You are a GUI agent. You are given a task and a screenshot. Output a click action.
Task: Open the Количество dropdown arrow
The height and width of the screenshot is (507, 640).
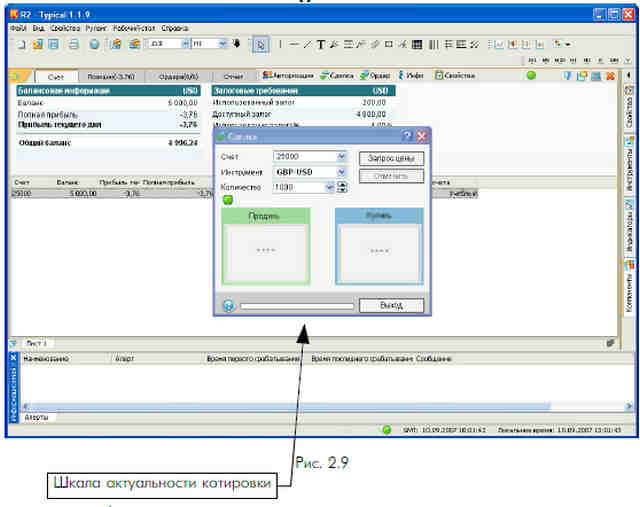point(329,187)
